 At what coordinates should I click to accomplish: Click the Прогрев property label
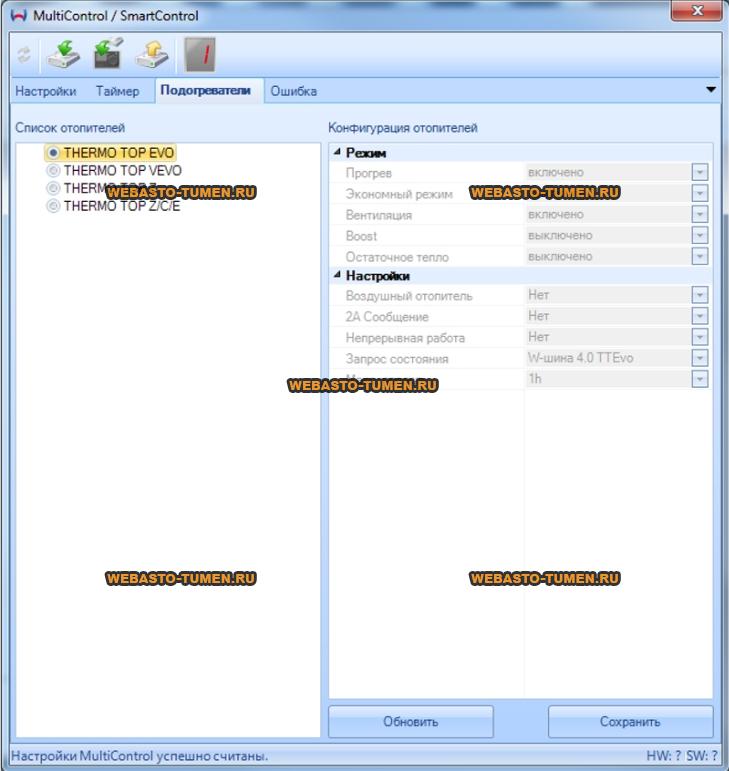pos(369,173)
